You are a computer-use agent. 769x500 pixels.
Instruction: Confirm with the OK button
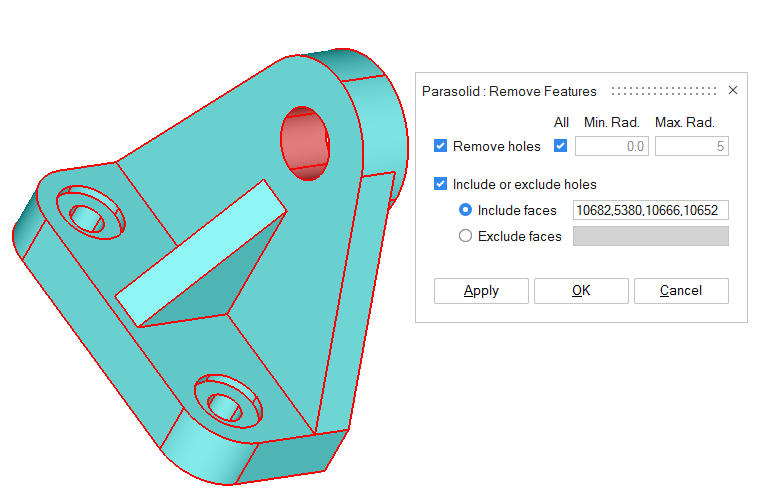pos(581,291)
